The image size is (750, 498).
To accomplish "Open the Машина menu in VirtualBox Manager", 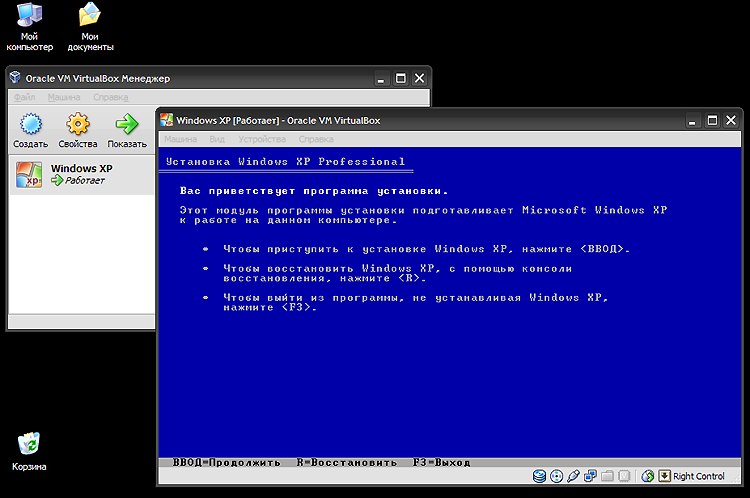I will [x=64, y=97].
